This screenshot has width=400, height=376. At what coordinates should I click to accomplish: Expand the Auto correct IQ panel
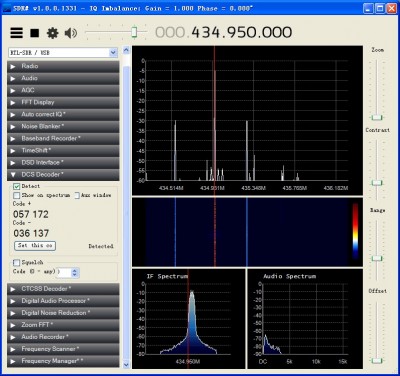point(63,114)
